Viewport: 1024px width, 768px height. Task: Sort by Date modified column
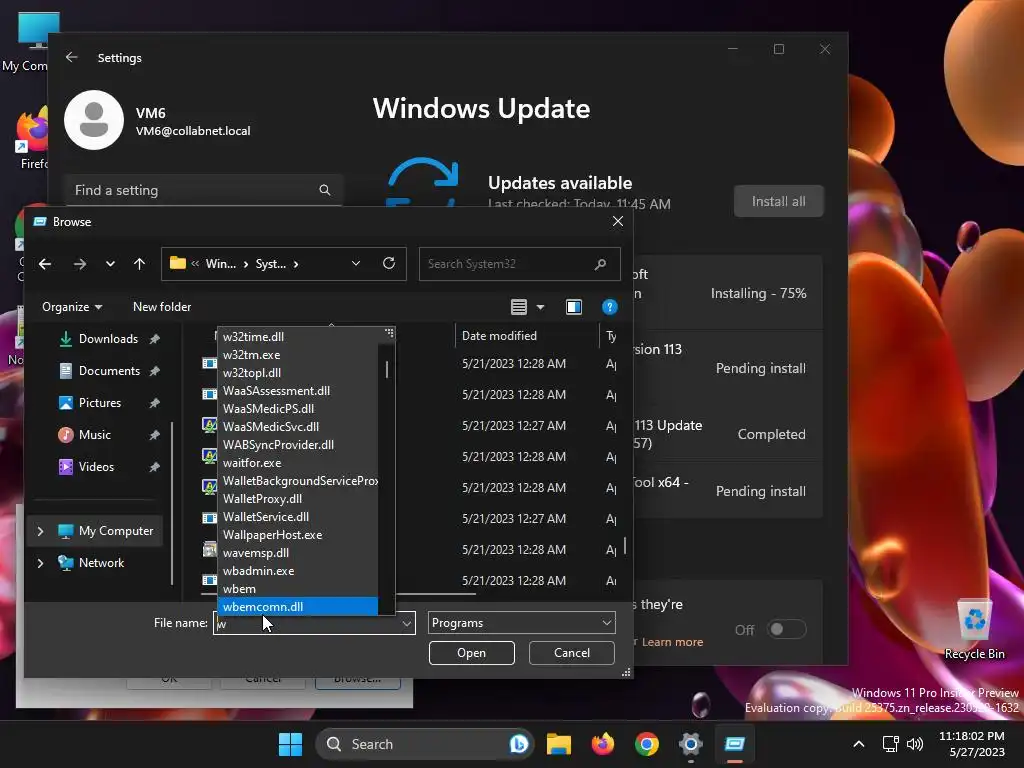[x=499, y=336]
